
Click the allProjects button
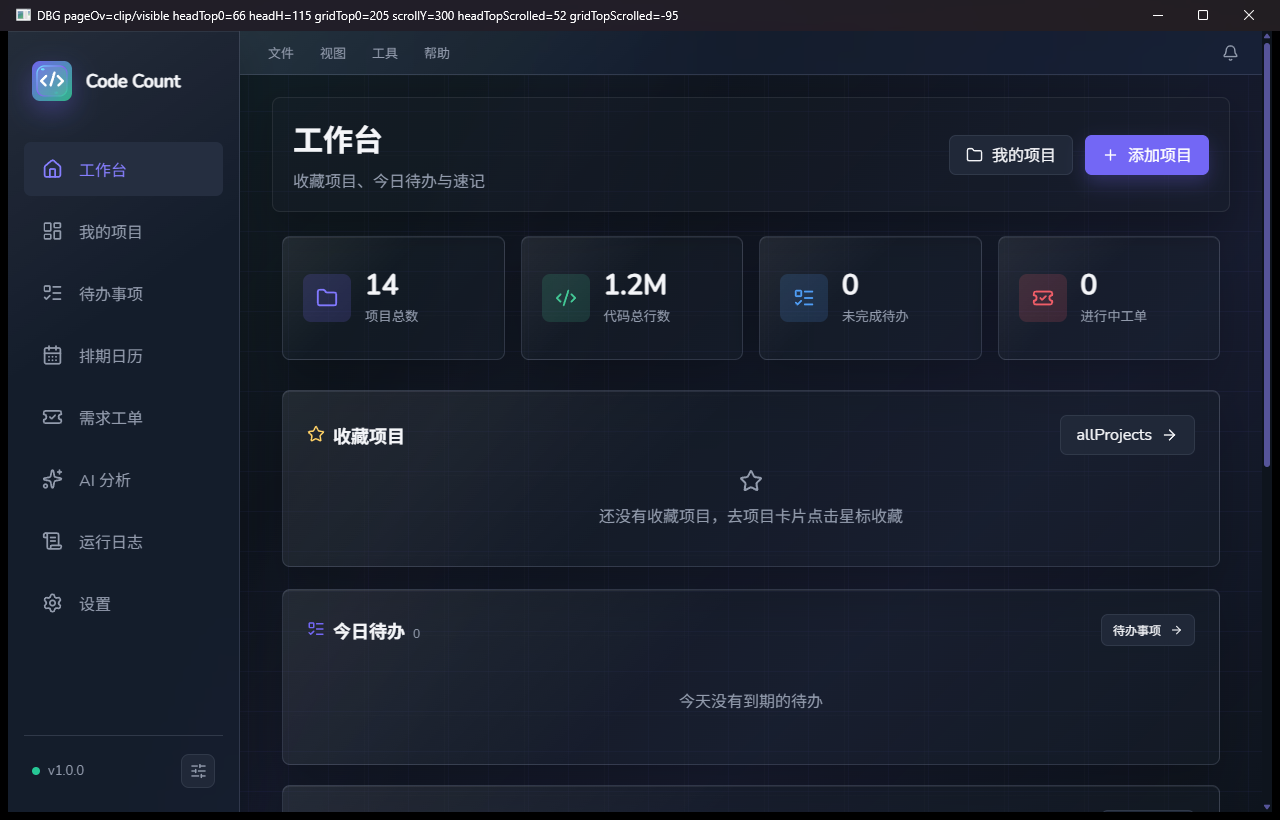coord(1127,435)
